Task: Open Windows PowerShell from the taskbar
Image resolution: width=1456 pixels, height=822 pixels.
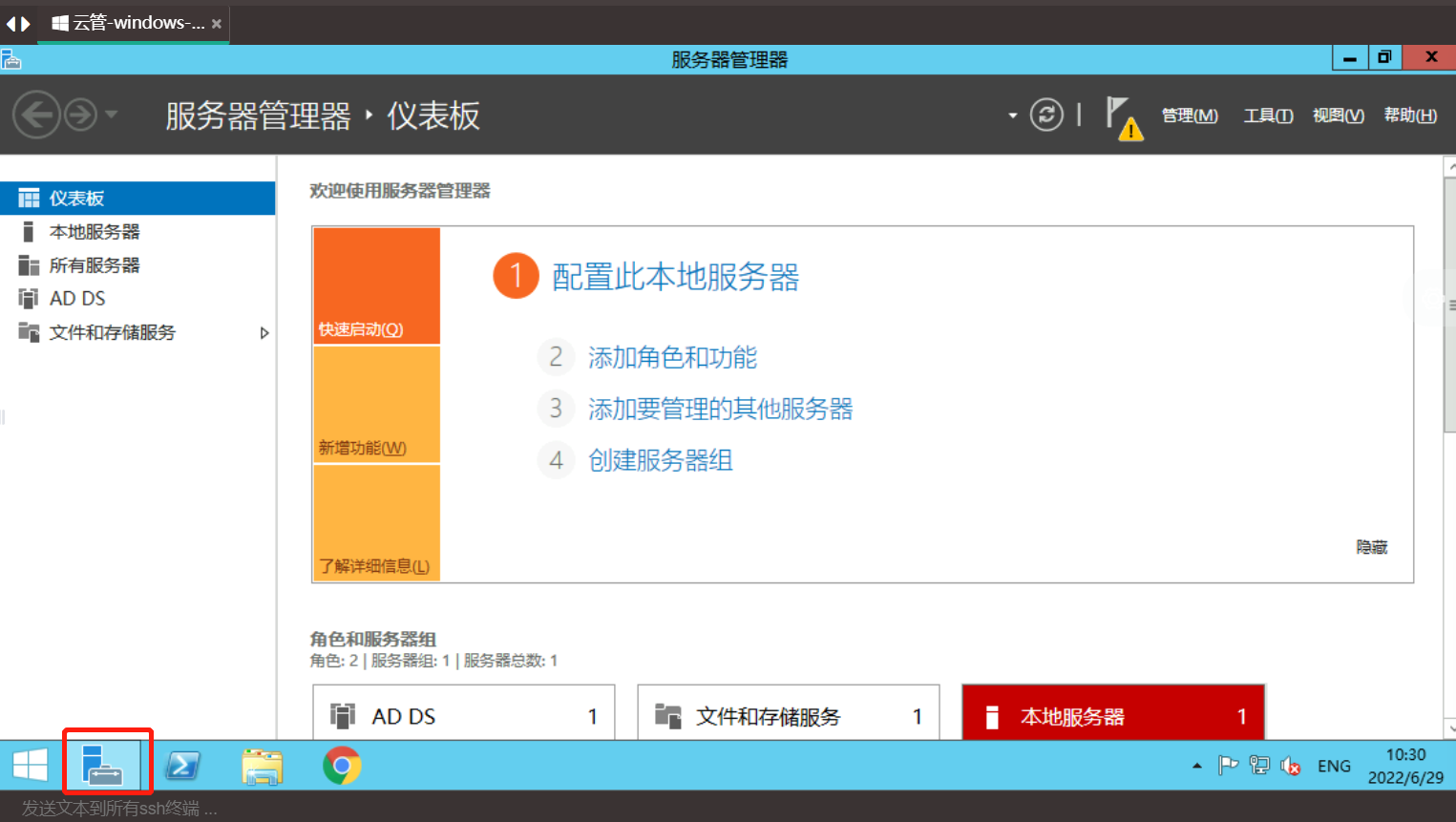Action: 183,766
